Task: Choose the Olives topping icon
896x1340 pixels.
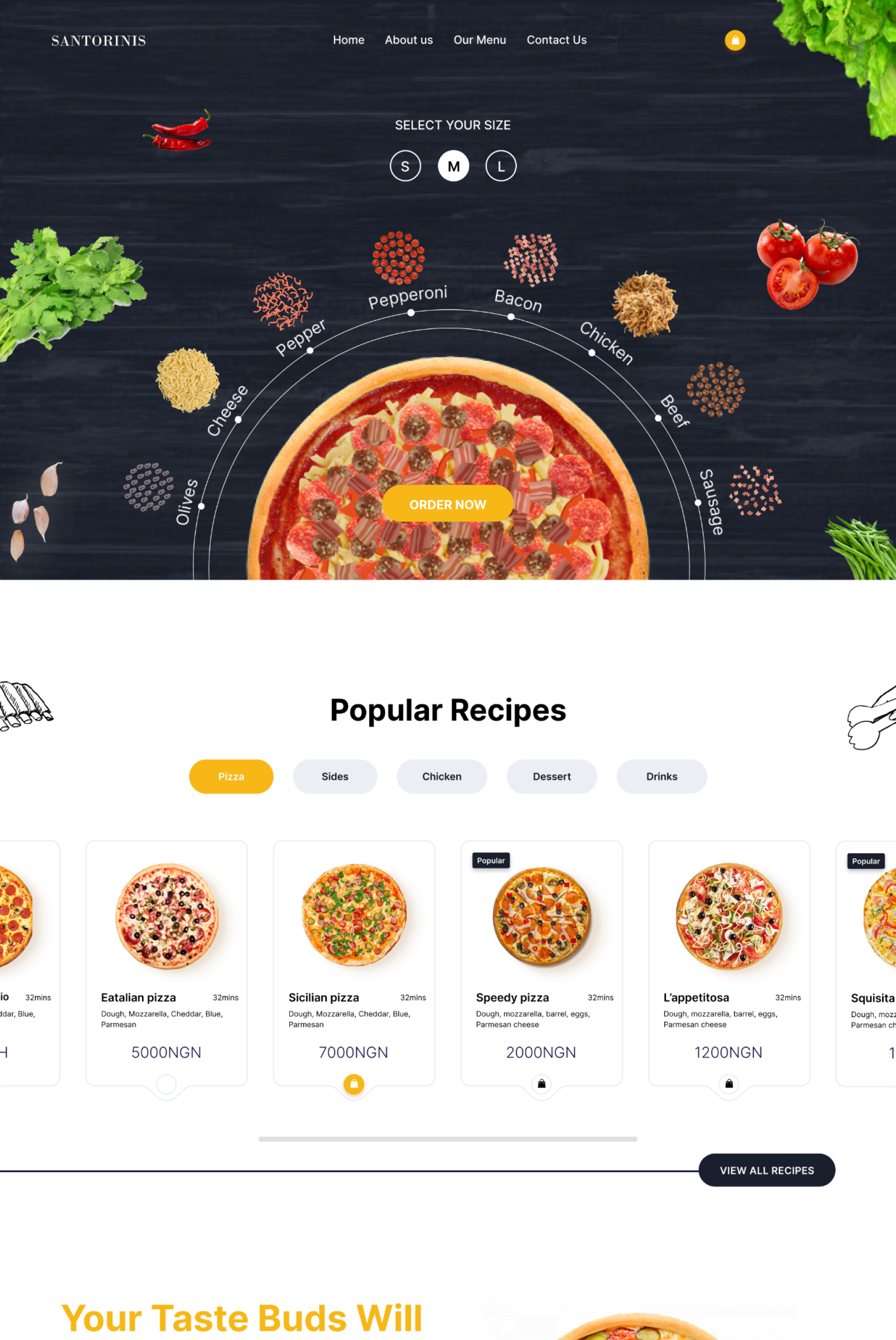Action: click(x=149, y=487)
